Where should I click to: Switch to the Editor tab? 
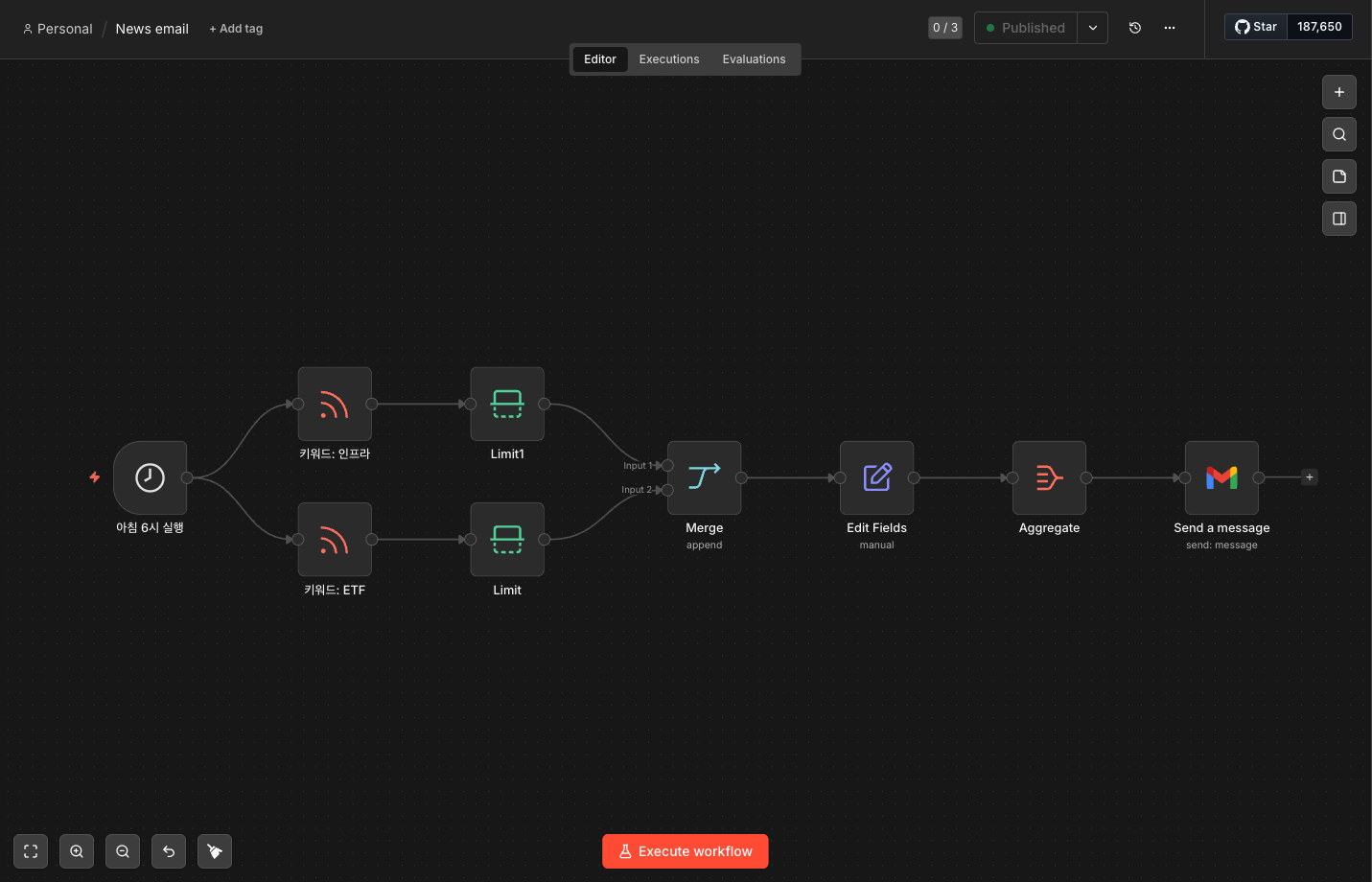600,59
